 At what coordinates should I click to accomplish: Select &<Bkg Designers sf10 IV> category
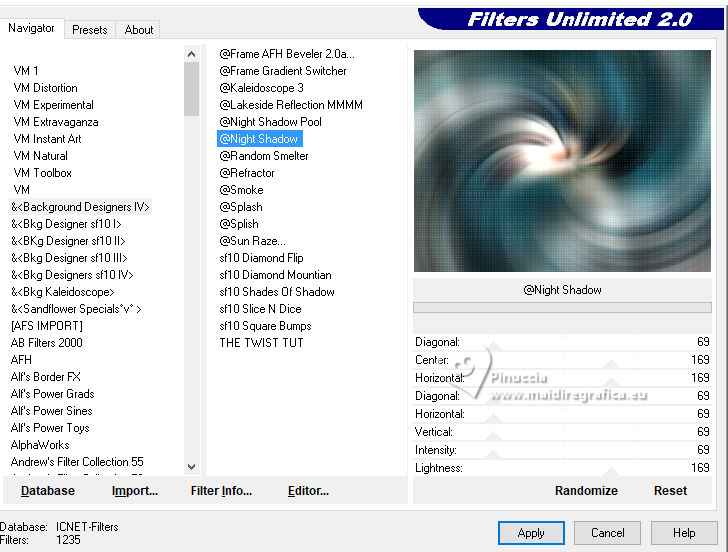72,275
